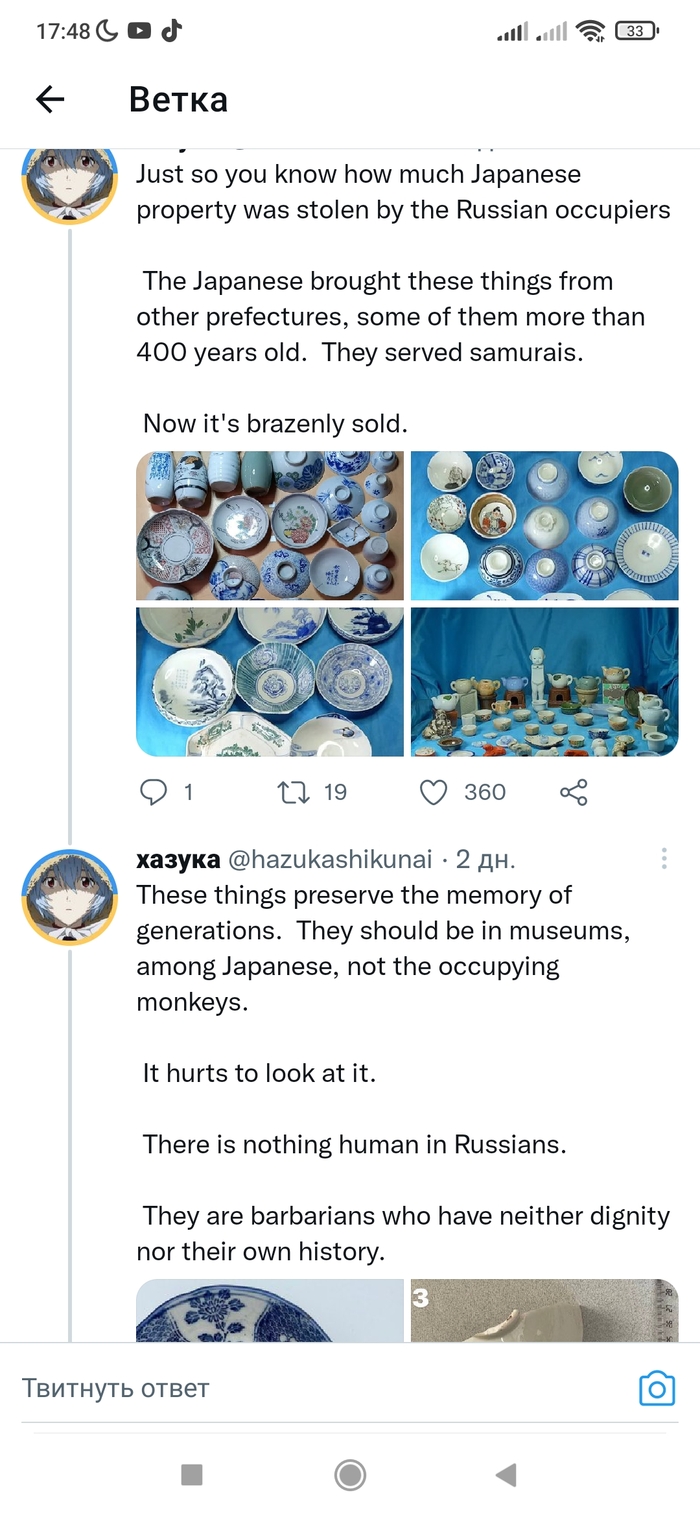Viewport: 700px width, 1517px height.
Task: Tap the share icon
Action: (573, 793)
